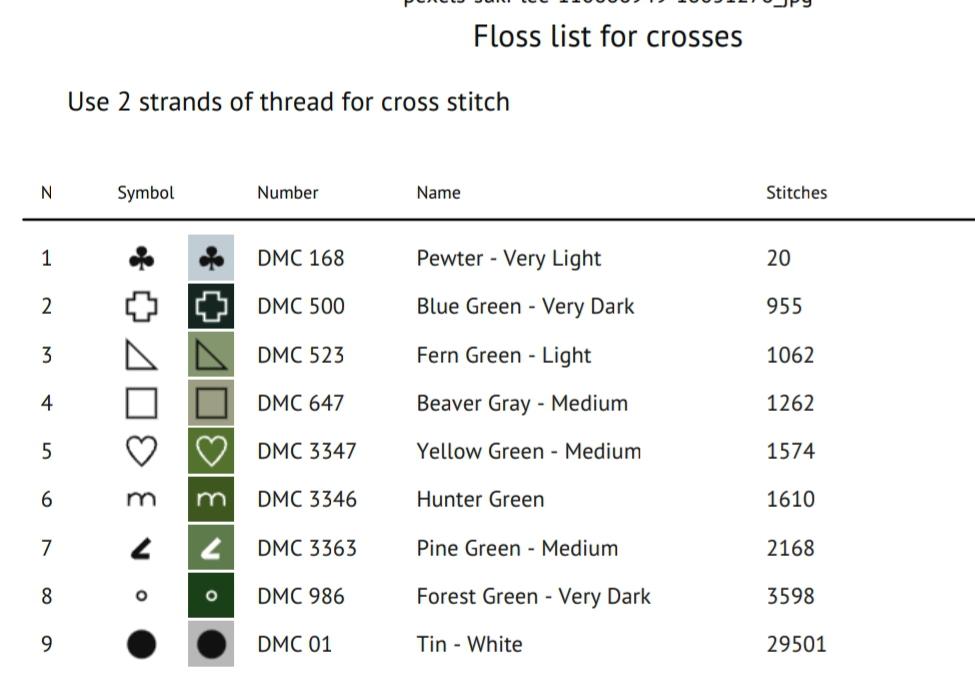Select the Forest Green Very Dark swatch
975x688 pixels.
click(x=211, y=595)
